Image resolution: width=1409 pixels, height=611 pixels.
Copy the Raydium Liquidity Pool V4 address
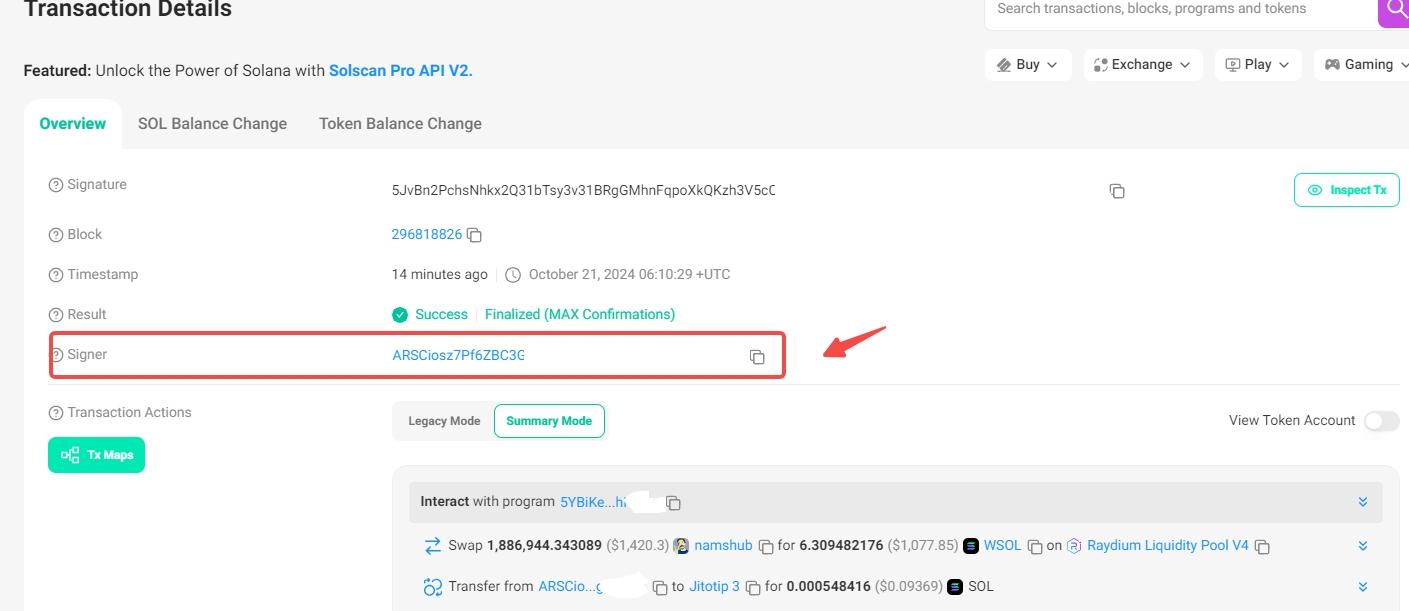(x=1262, y=547)
